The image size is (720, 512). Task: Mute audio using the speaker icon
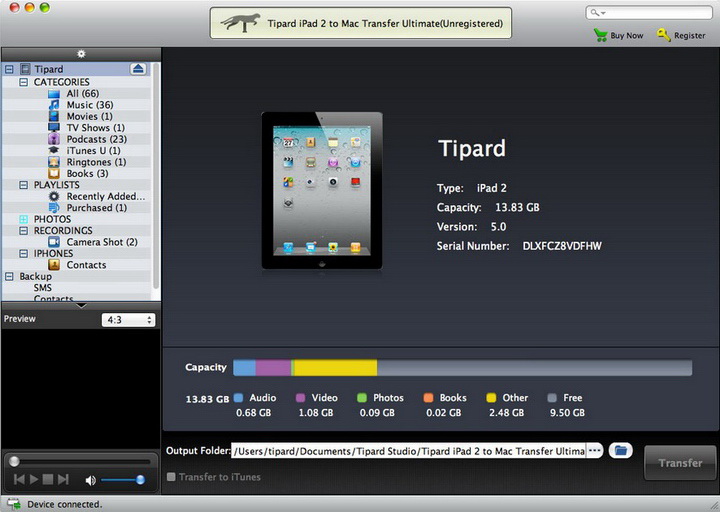[90, 480]
